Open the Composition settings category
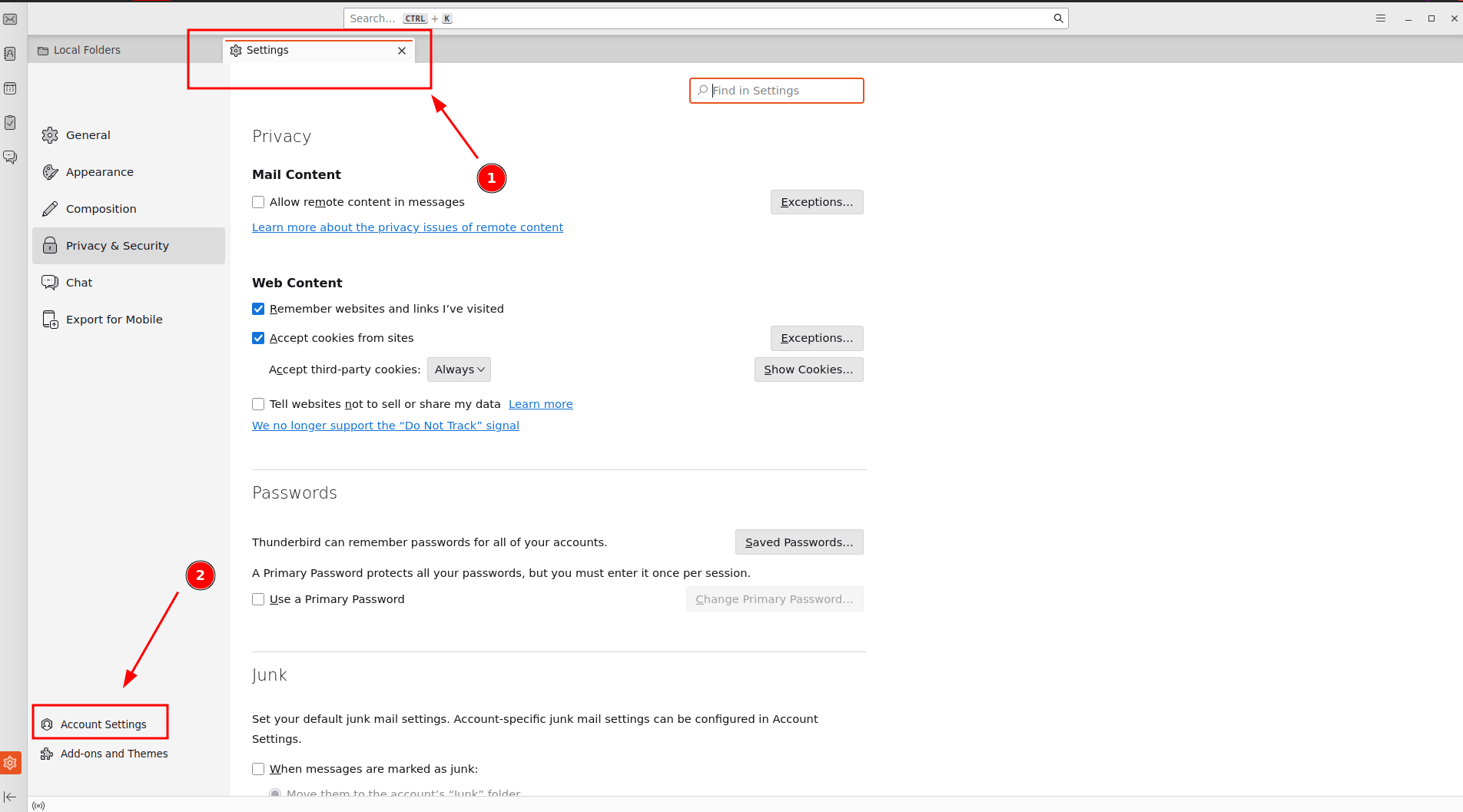Screen dimensions: 1463x812 (128, 209)
